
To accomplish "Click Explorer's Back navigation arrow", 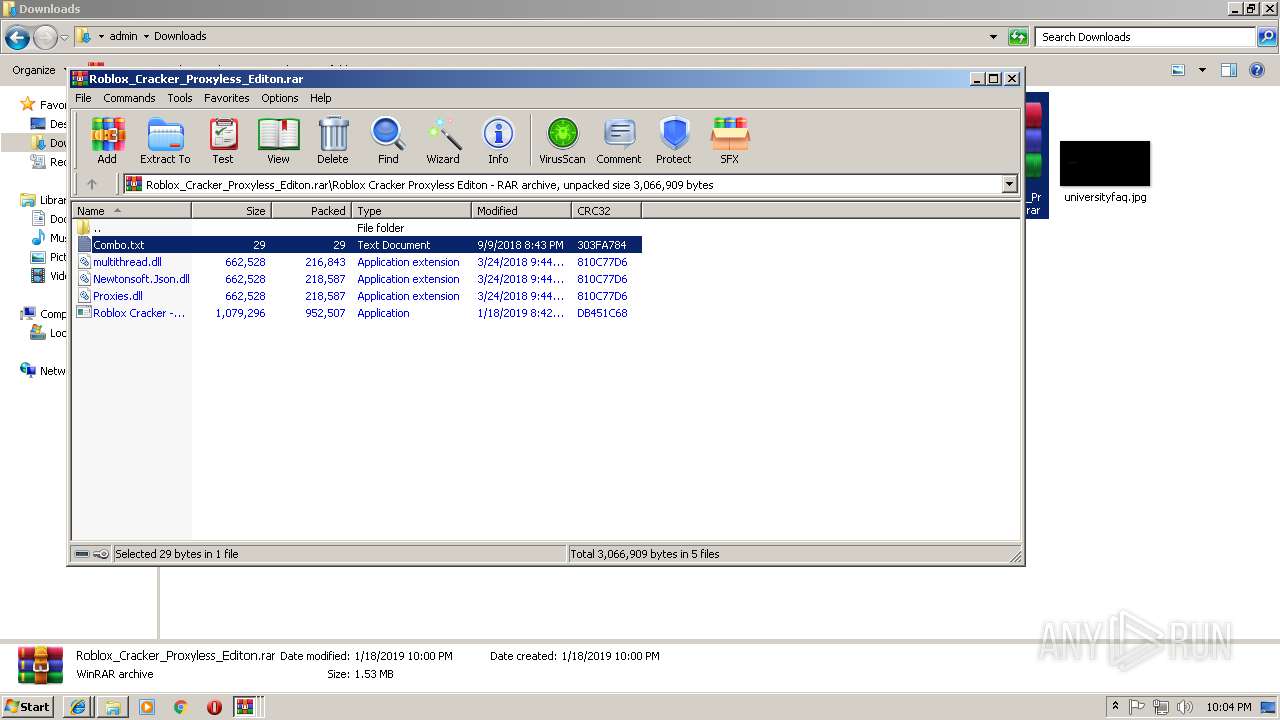I will click(17, 38).
